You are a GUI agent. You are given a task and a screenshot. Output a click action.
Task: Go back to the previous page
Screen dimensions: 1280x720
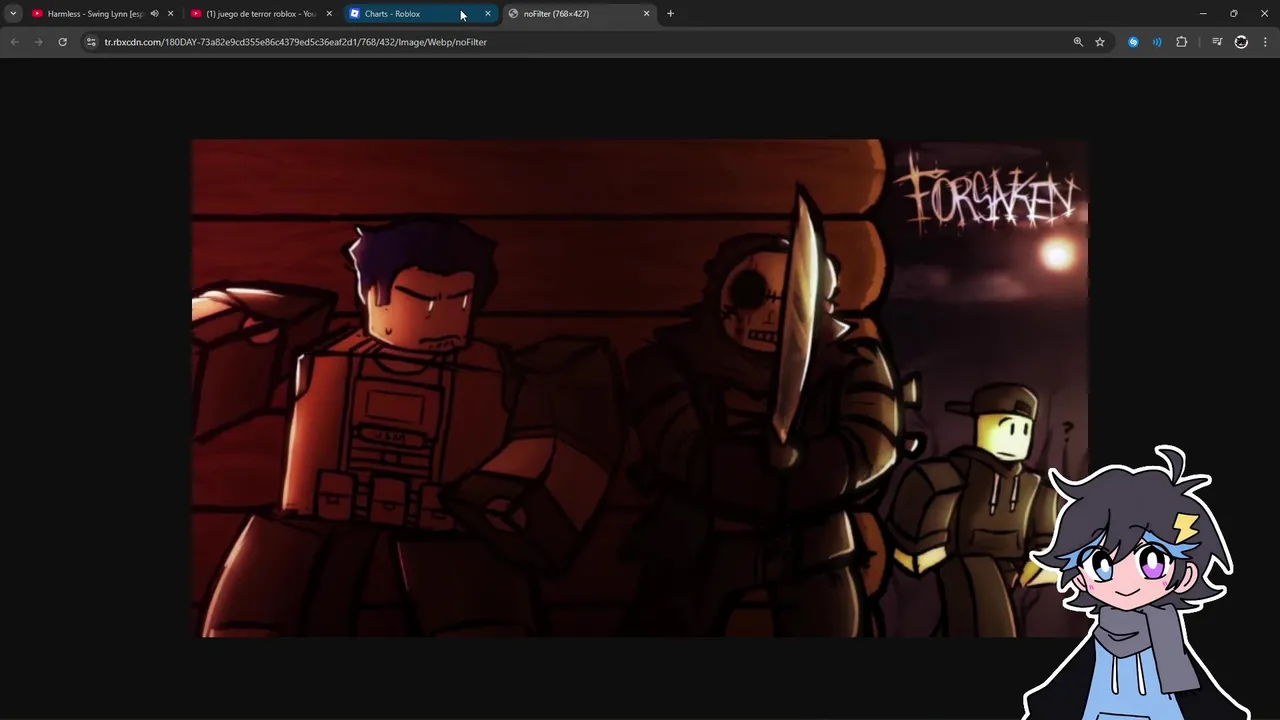(14, 42)
